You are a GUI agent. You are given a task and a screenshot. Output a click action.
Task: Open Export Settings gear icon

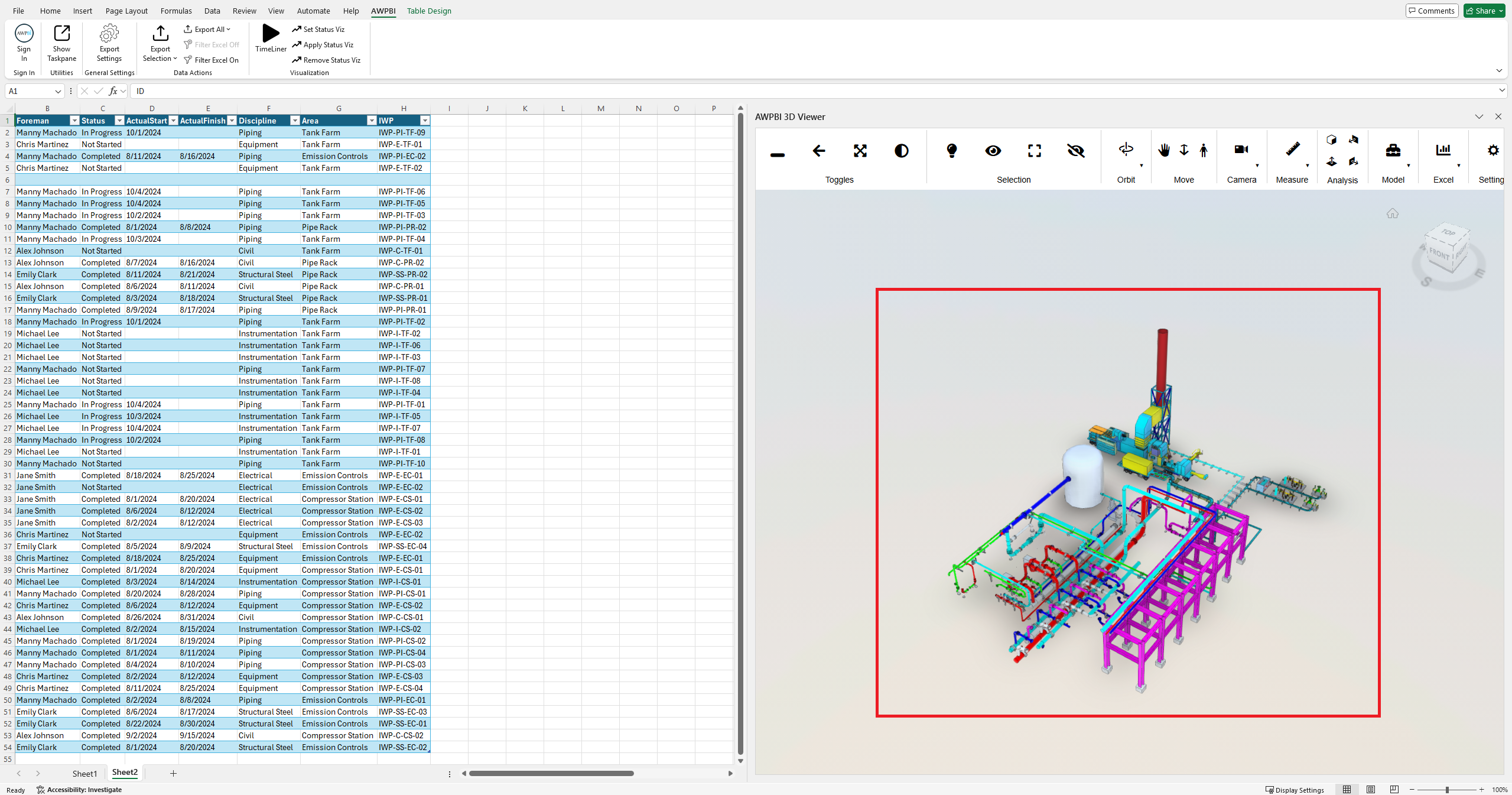[x=109, y=33]
